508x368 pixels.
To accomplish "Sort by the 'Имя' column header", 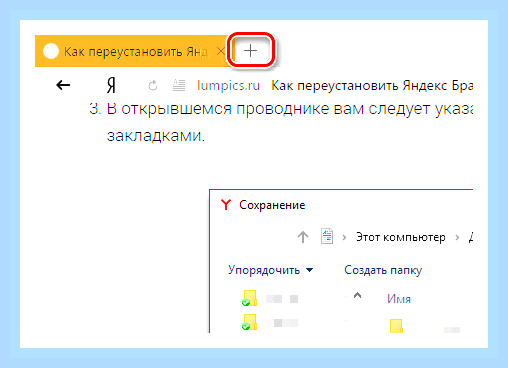I will [399, 299].
